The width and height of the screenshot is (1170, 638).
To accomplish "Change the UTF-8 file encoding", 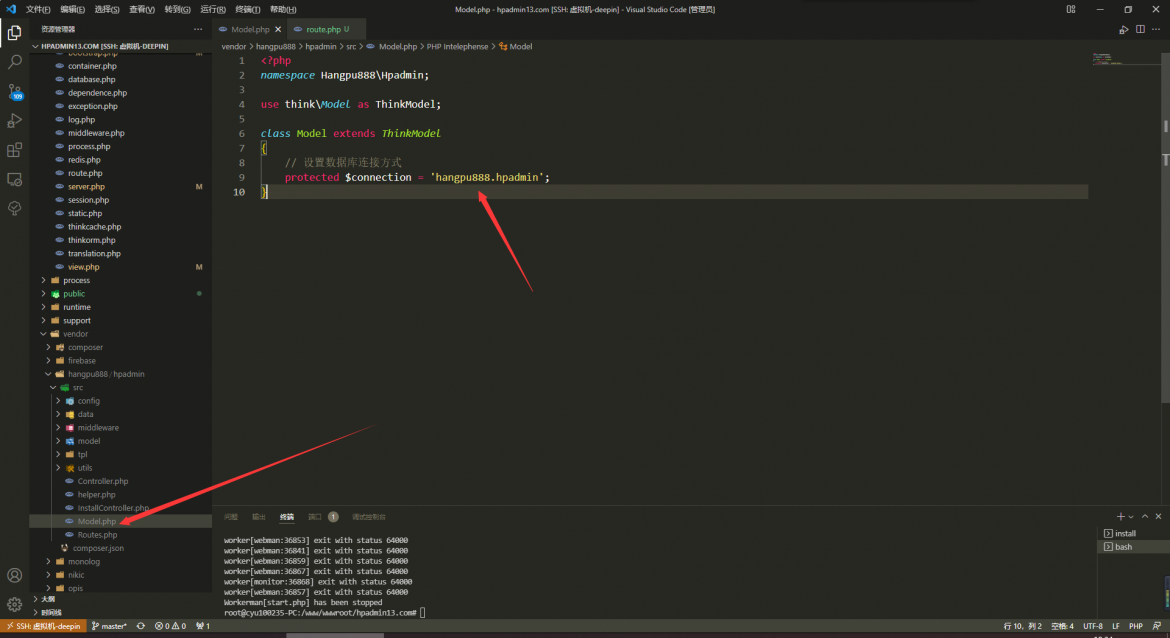I will 1092,626.
